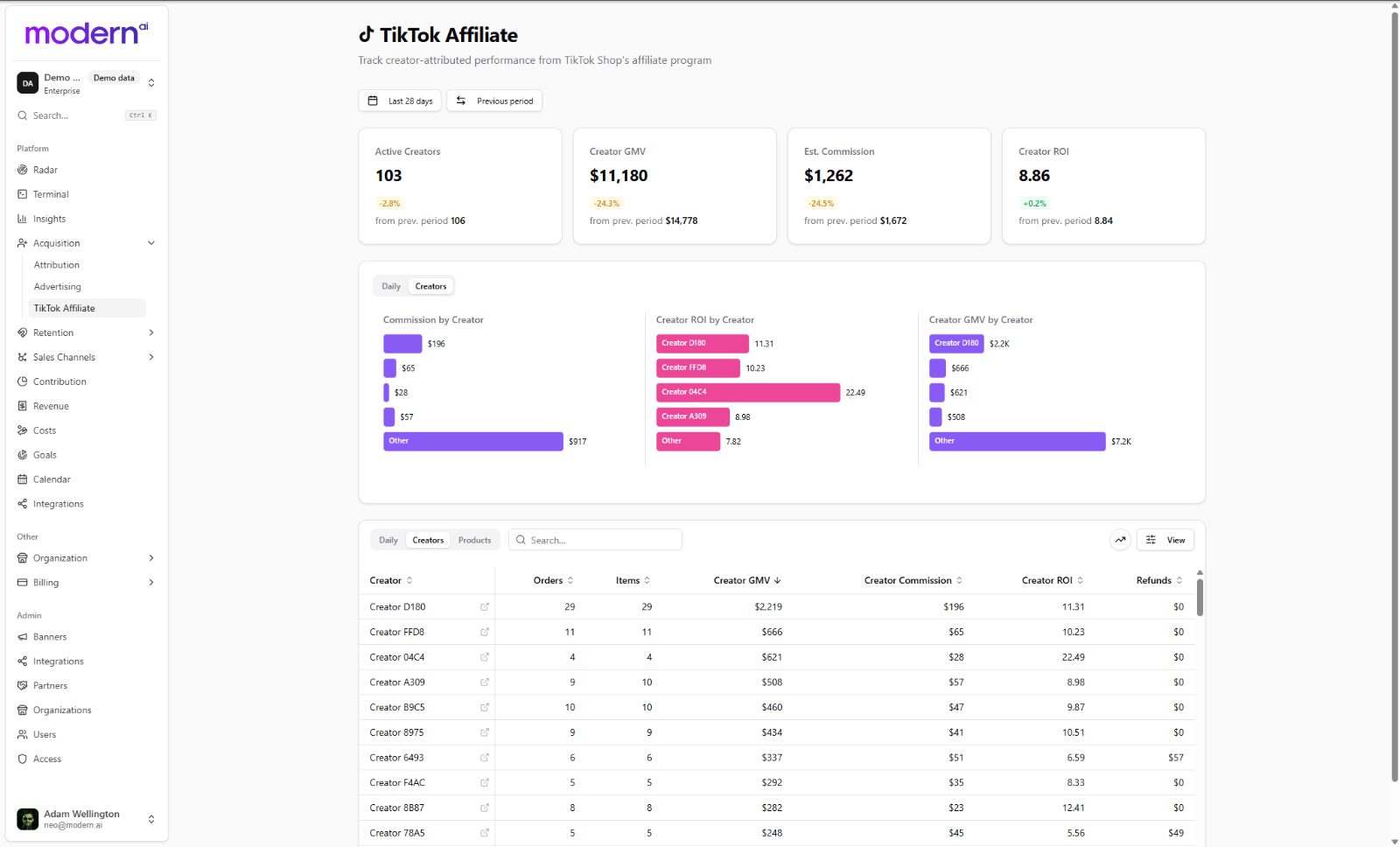
Task: Sort the table by Refunds
Action: [x=1159, y=580]
